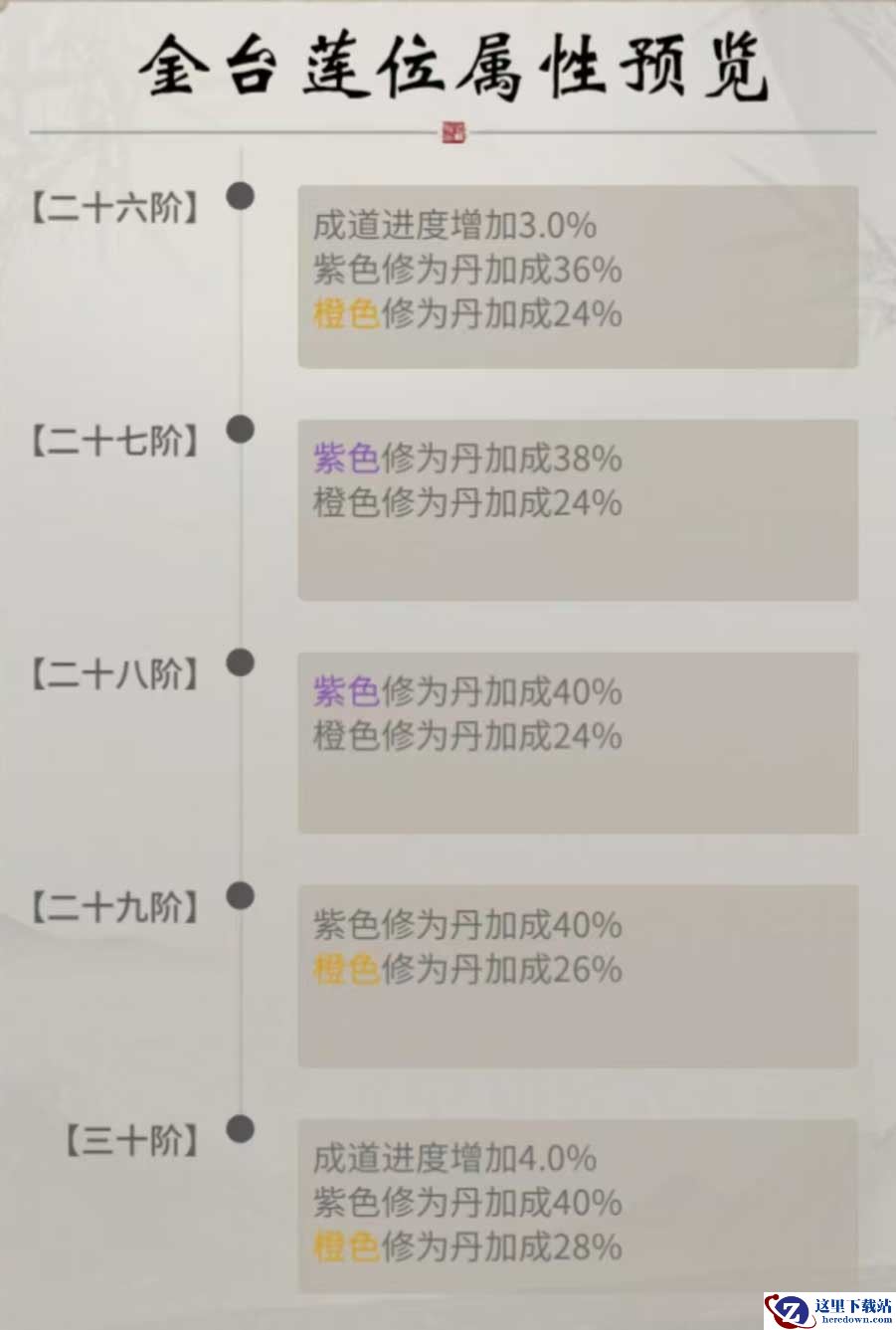This screenshot has height=1330, width=896.
Task: Click the 成道进度增加4.0% attribute line
Action: tap(454, 1158)
